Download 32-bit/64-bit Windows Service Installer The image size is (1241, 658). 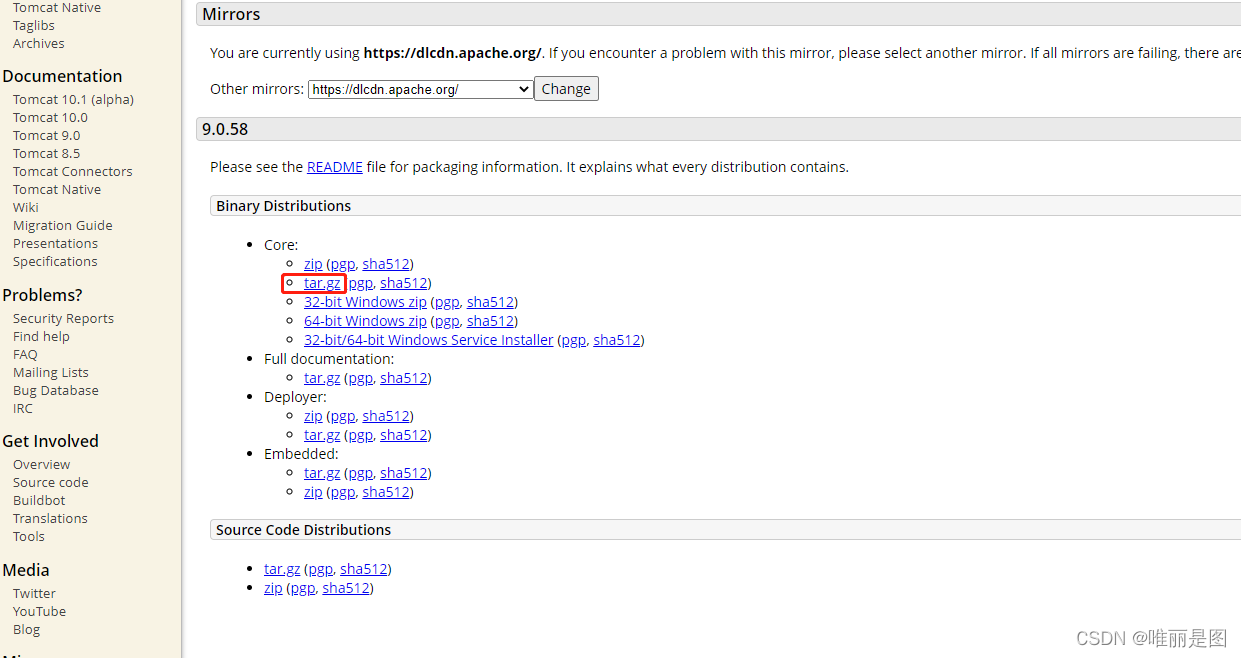click(429, 340)
